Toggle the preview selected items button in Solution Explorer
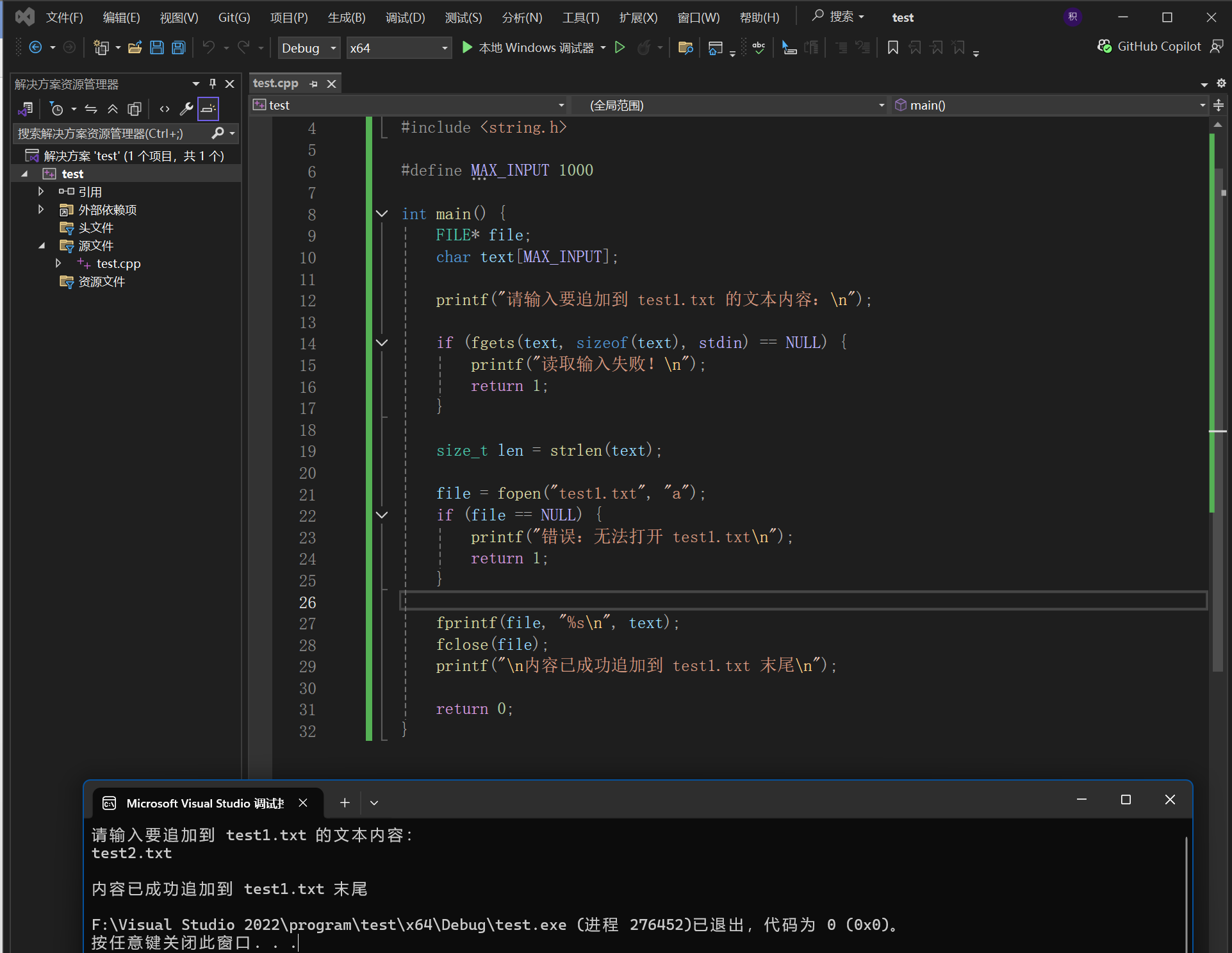The height and width of the screenshot is (953, 1232). tap(208, 109)
